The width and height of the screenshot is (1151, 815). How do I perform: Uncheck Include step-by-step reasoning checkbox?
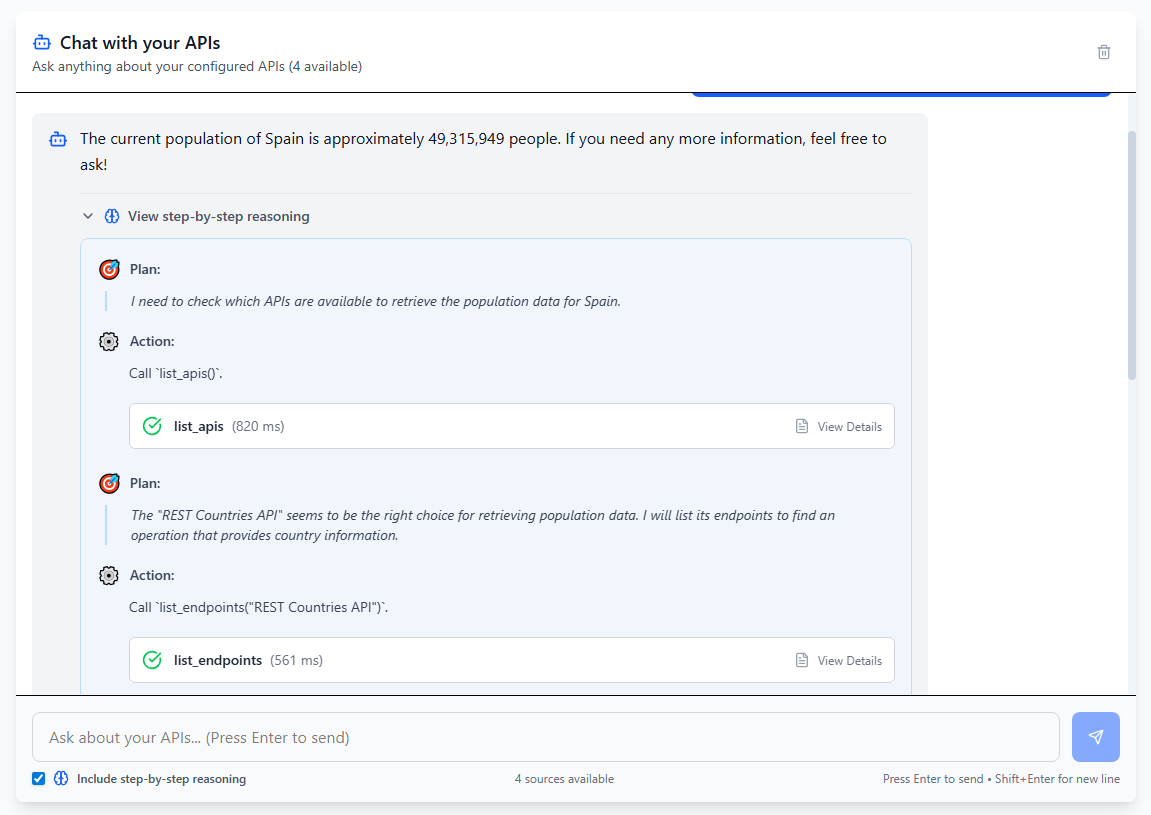coord(39,779)
